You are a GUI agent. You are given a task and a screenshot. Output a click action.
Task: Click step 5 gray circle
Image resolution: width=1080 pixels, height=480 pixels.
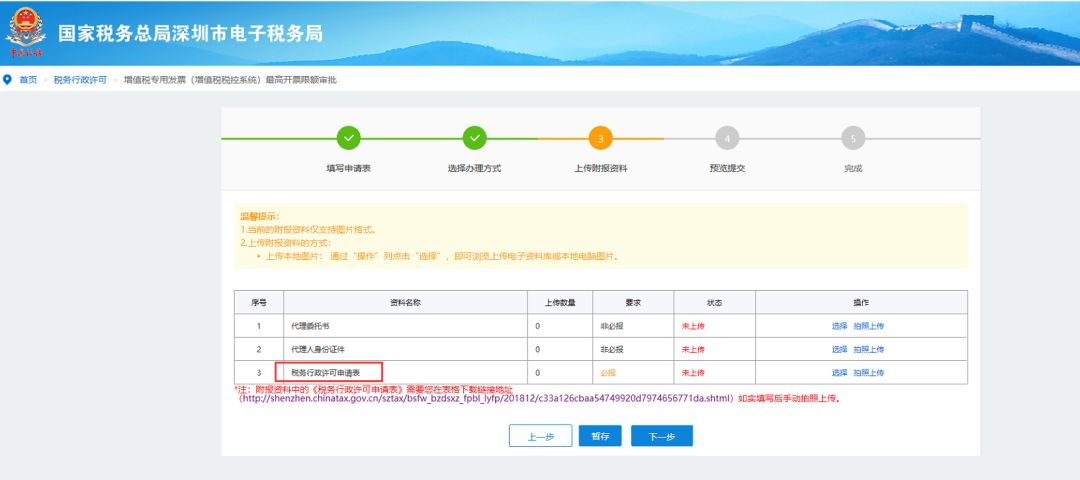[853, 138]
